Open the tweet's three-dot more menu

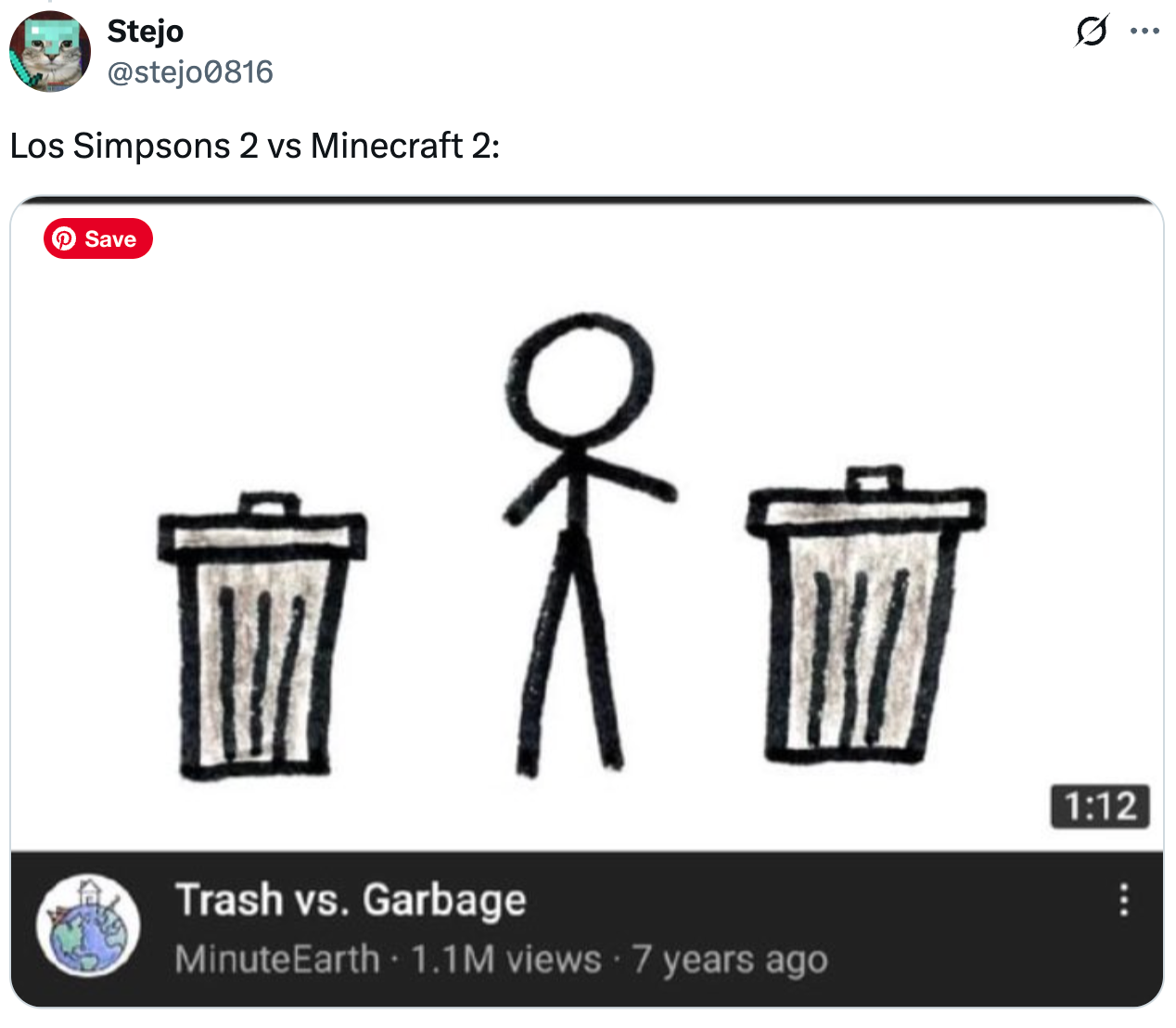pos(1145,32)
